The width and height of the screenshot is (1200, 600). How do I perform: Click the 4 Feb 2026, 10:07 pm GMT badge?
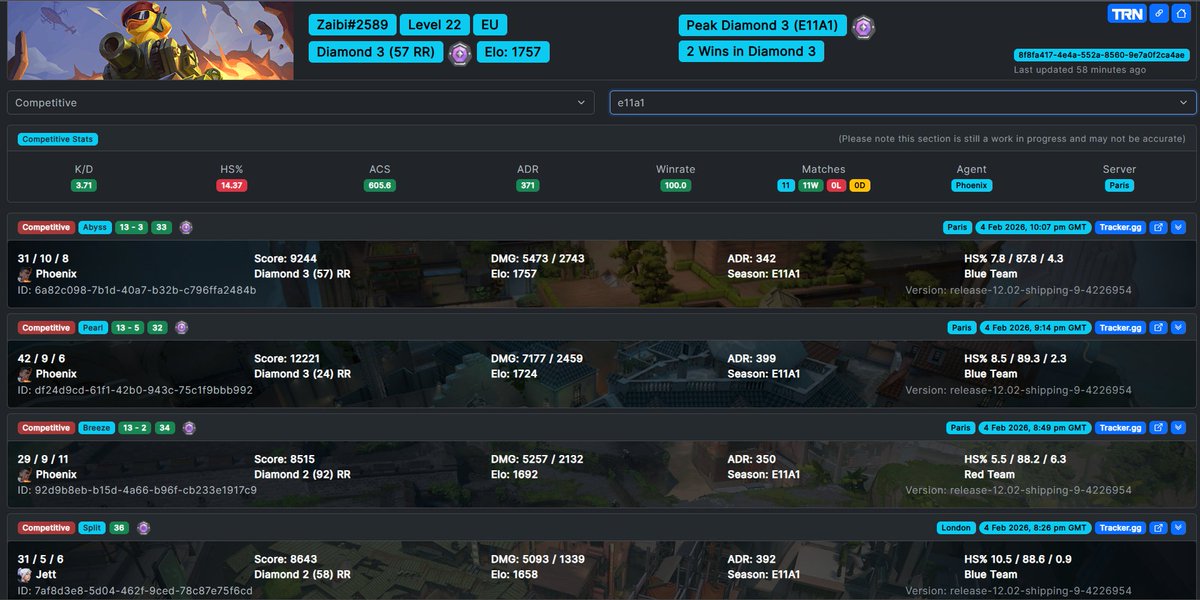tap(1035, 227)
